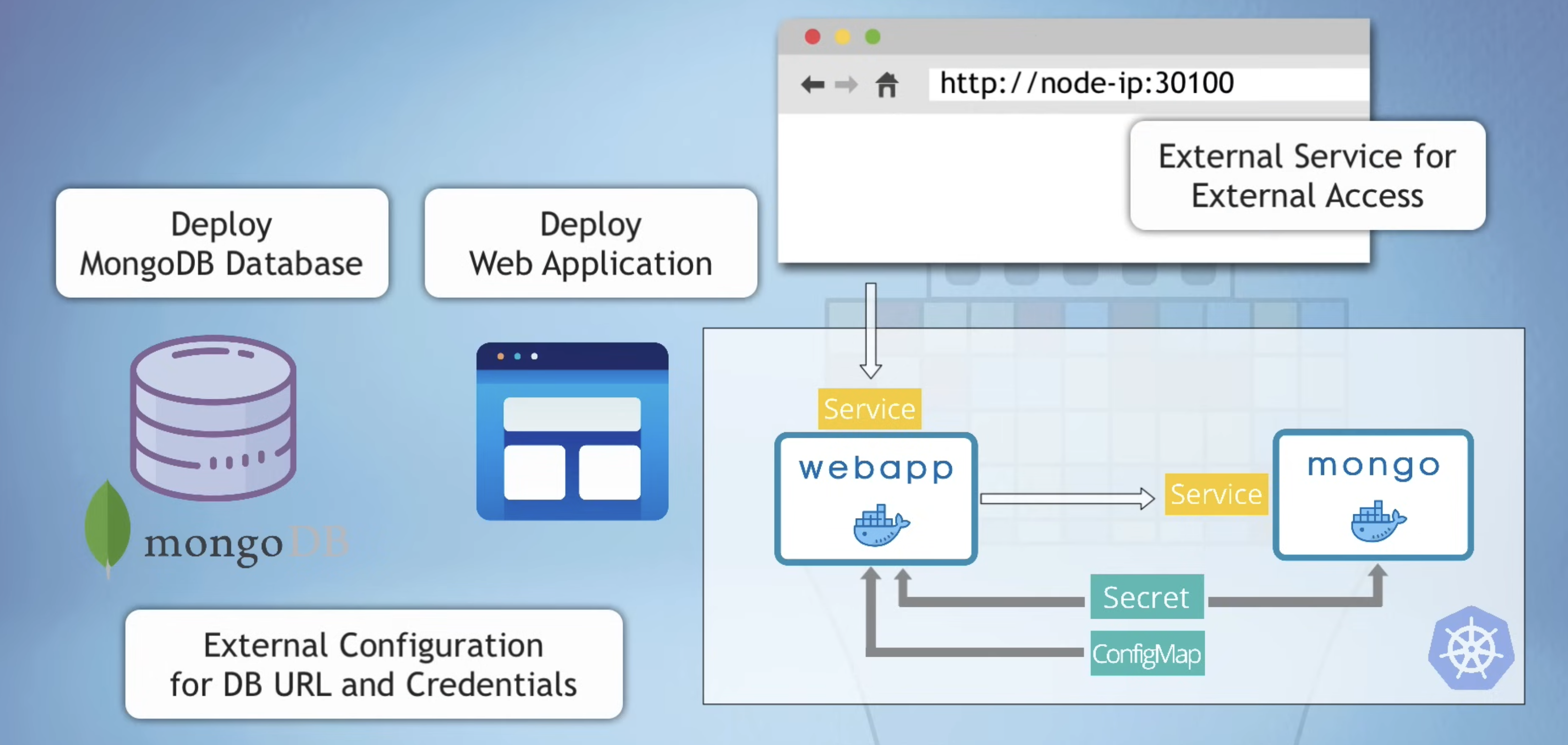Viewport: 1568px width, 745px height.
Task: Click the External Service for External Access label
Action: coord(1307,176)
